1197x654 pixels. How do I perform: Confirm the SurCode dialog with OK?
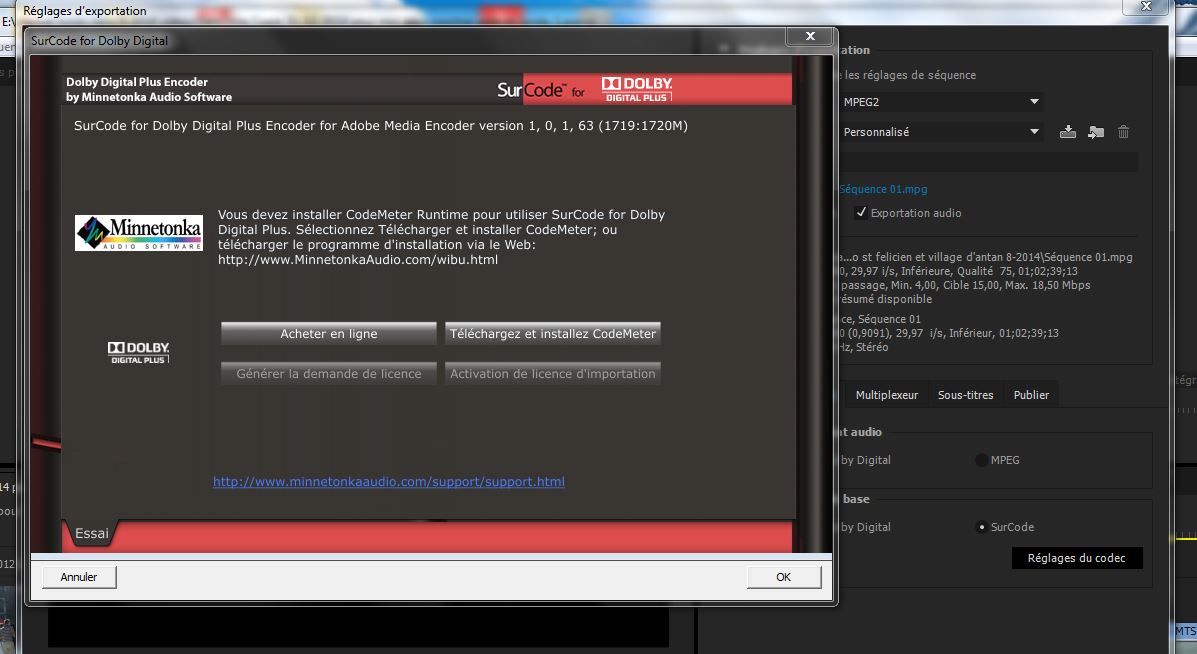pos(783,577)
